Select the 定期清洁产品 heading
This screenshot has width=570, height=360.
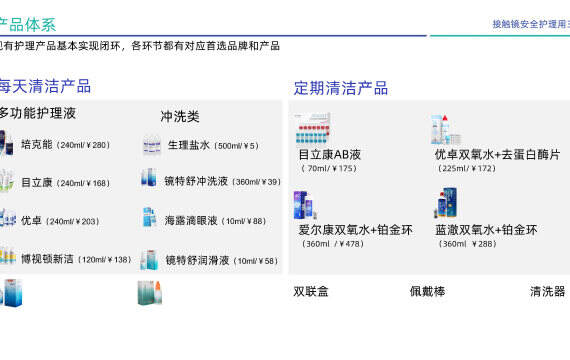341,88
